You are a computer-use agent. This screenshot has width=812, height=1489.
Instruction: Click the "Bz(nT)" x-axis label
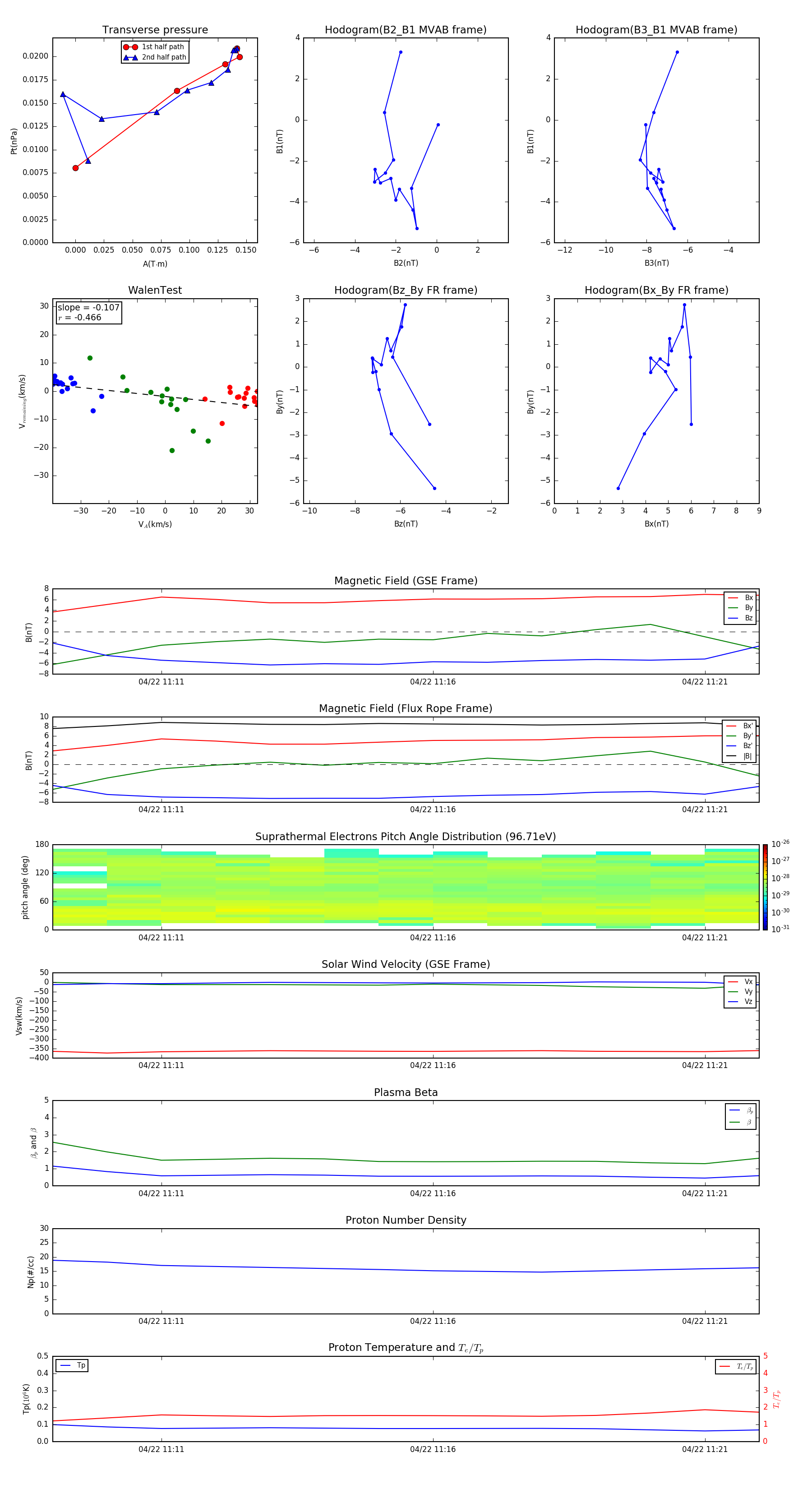pyautogui.click(x=406, y=524)
